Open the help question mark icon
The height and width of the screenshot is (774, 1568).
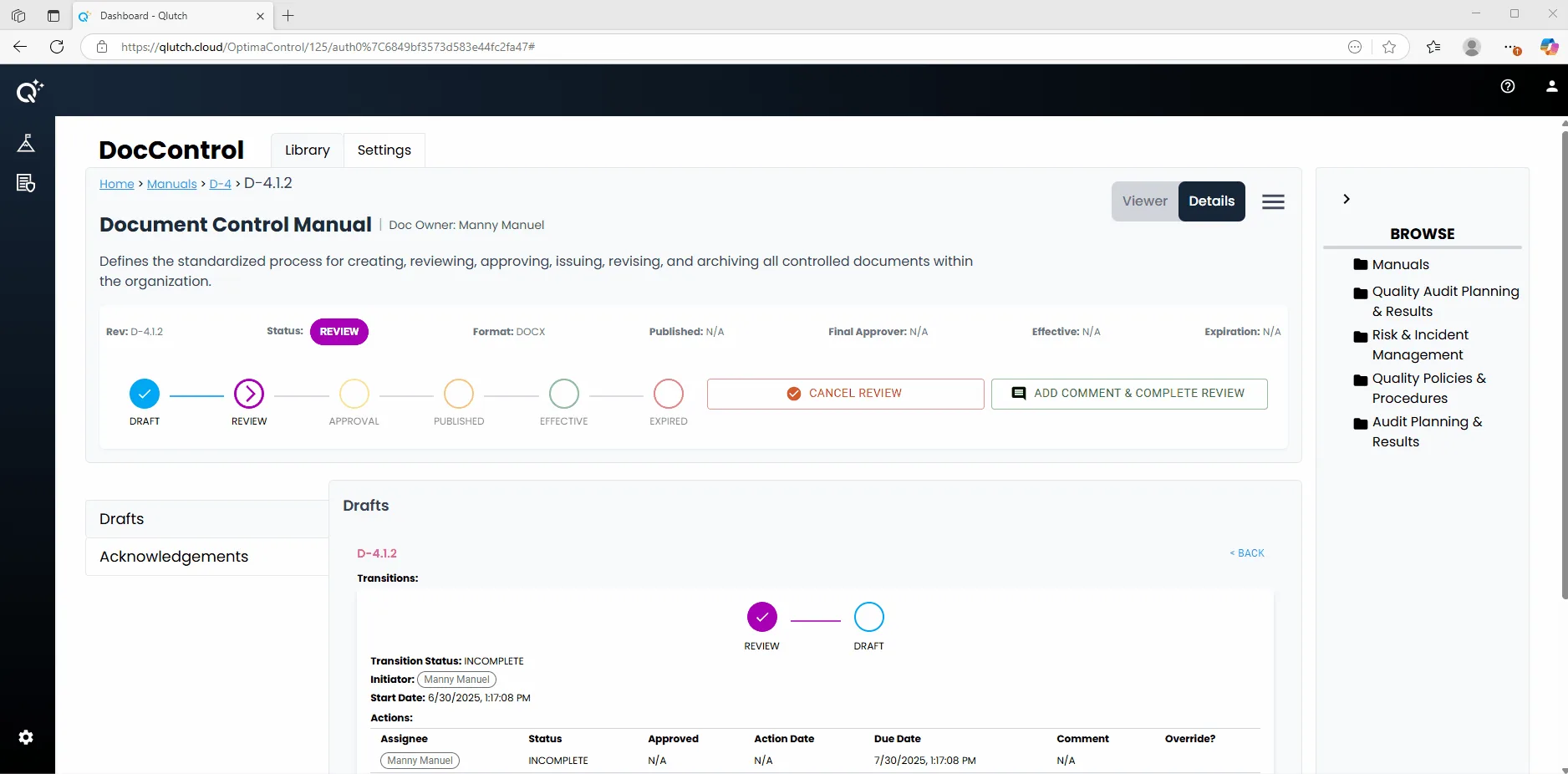1508,86
